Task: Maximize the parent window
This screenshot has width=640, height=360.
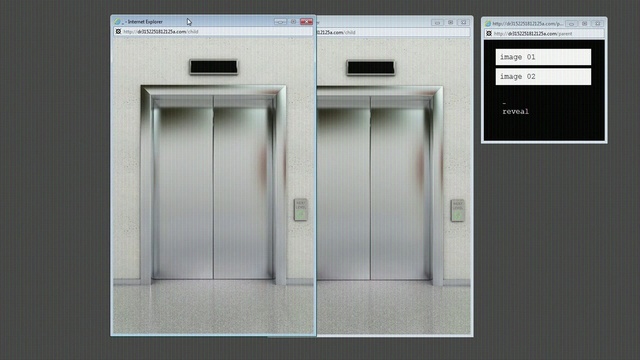Action: [584, 24]
